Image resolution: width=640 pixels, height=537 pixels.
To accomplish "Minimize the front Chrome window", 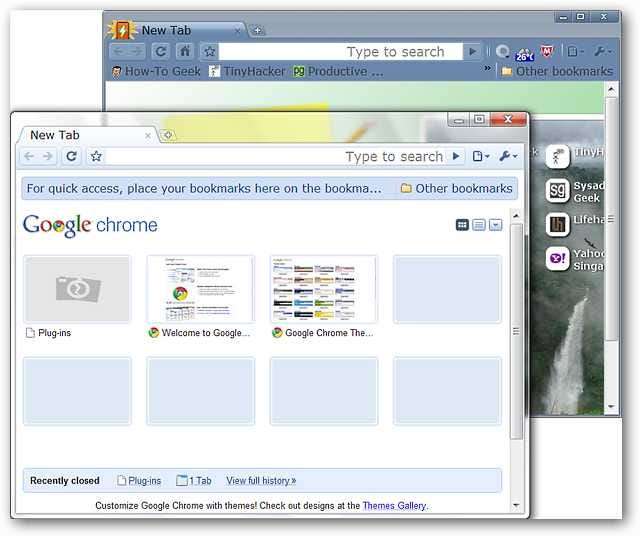I will (x=458, y=120).
